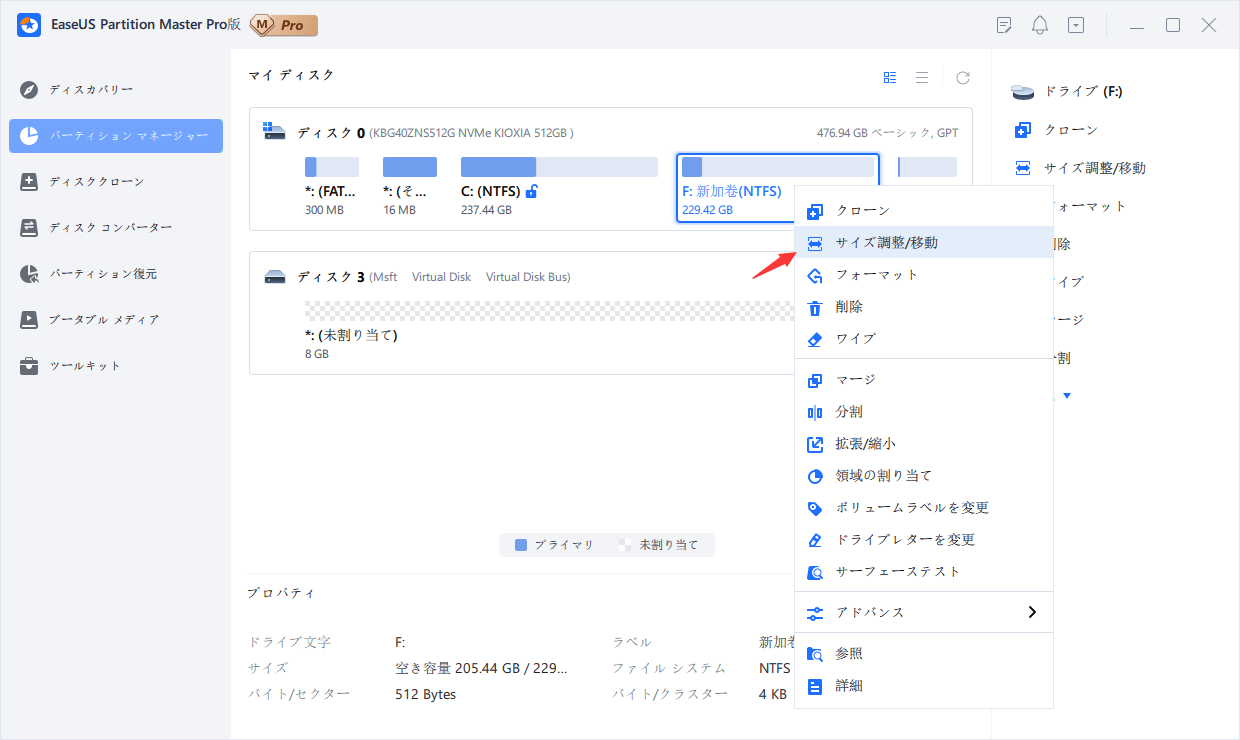Click クローン in the right drive panel

click(1071, 130)
